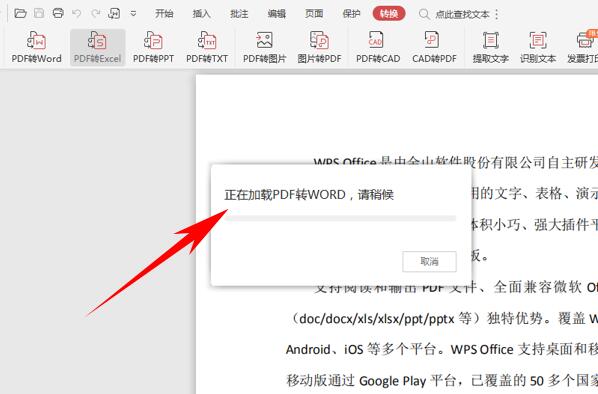Click the document line starting with Android、iOS
The width and height of the screenshot is (598, 394).
click(442, 349)
